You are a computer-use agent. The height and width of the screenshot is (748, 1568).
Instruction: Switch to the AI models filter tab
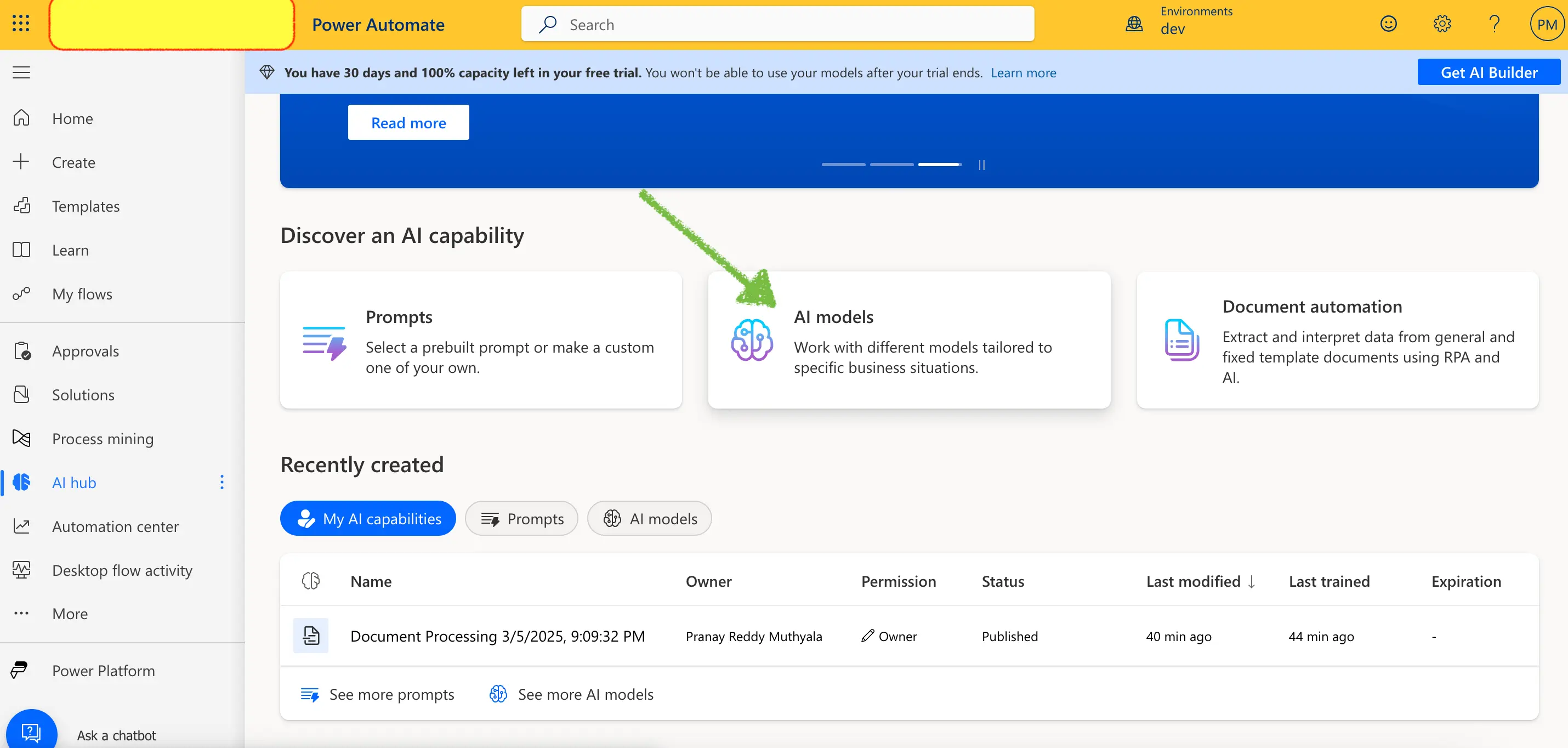pyautogui.click(x=650, y=518)
